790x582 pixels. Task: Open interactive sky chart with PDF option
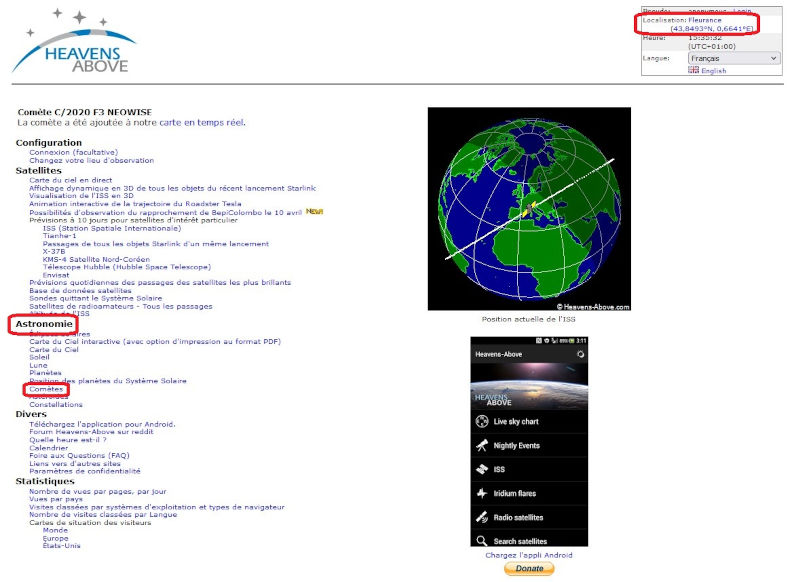[155, 341]
